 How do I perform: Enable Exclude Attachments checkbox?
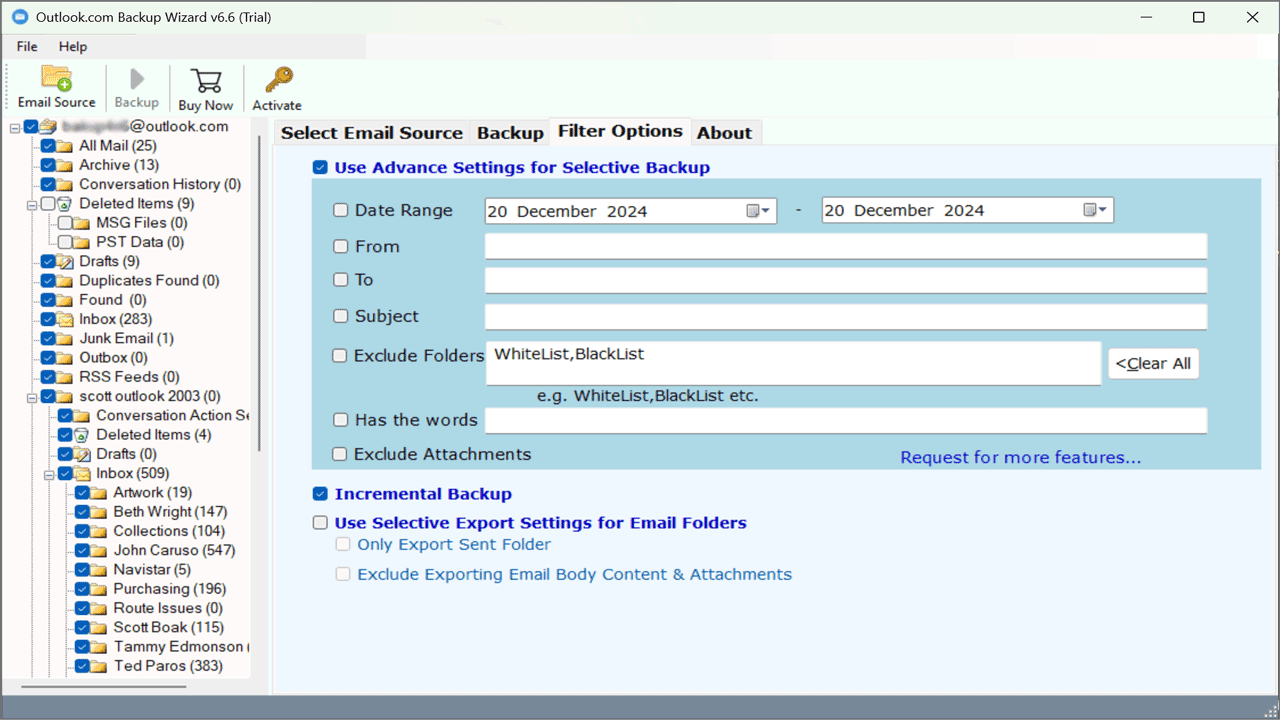click(x=341, y=454)
